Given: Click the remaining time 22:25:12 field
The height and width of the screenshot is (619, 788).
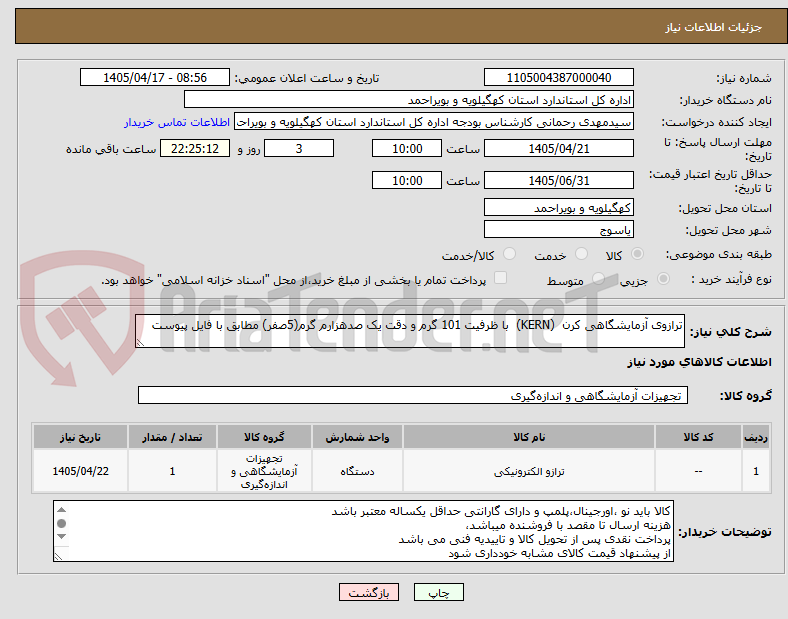Looking at the screenshot, I should [195, 148].
